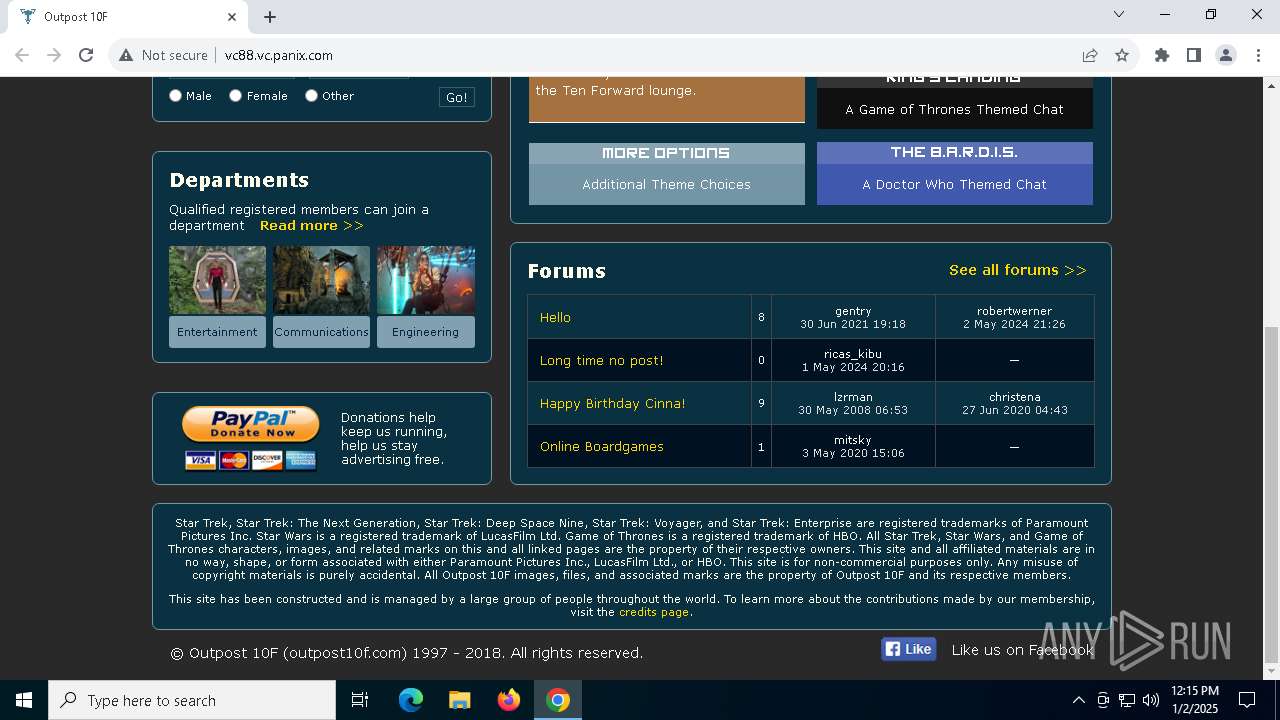Open the Entertainment department thumbnail

[217, 280]
